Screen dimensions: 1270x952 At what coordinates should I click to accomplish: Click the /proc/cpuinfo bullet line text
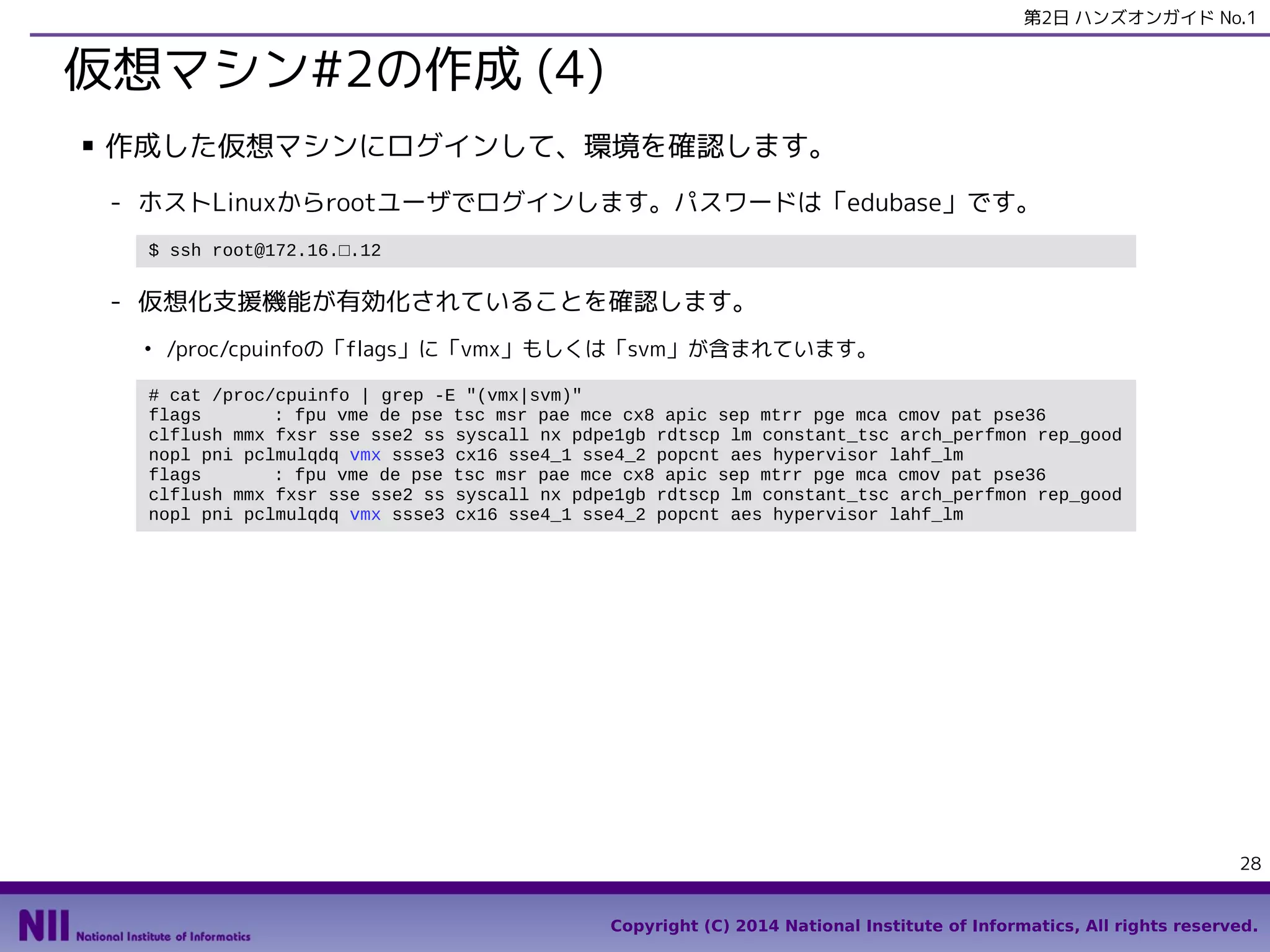516,350
